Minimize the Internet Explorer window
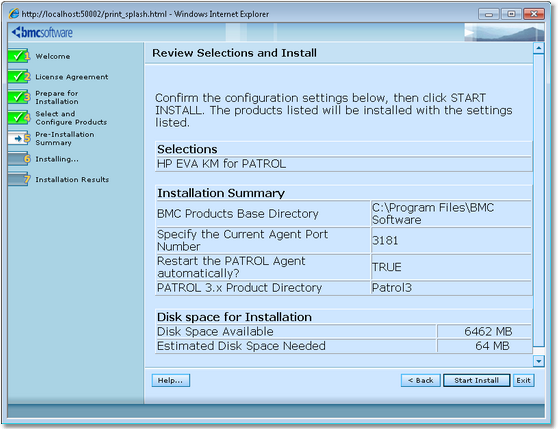 coord(489,14)
